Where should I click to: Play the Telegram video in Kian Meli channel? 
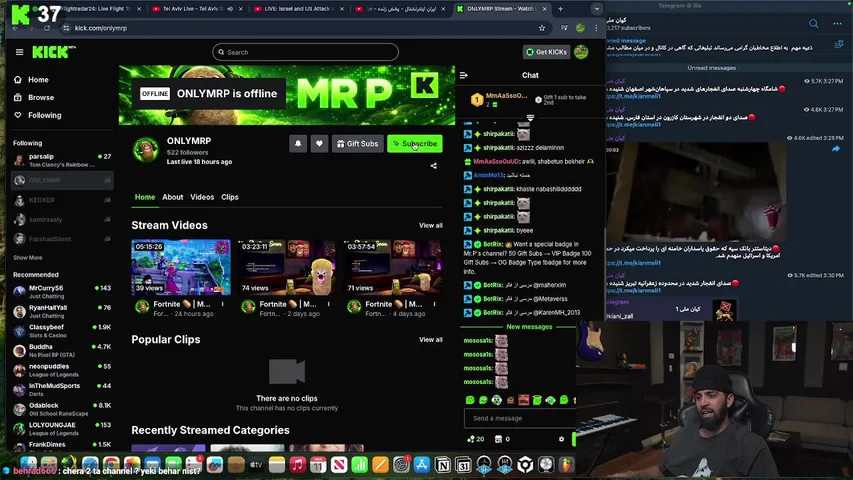point(695,192)
